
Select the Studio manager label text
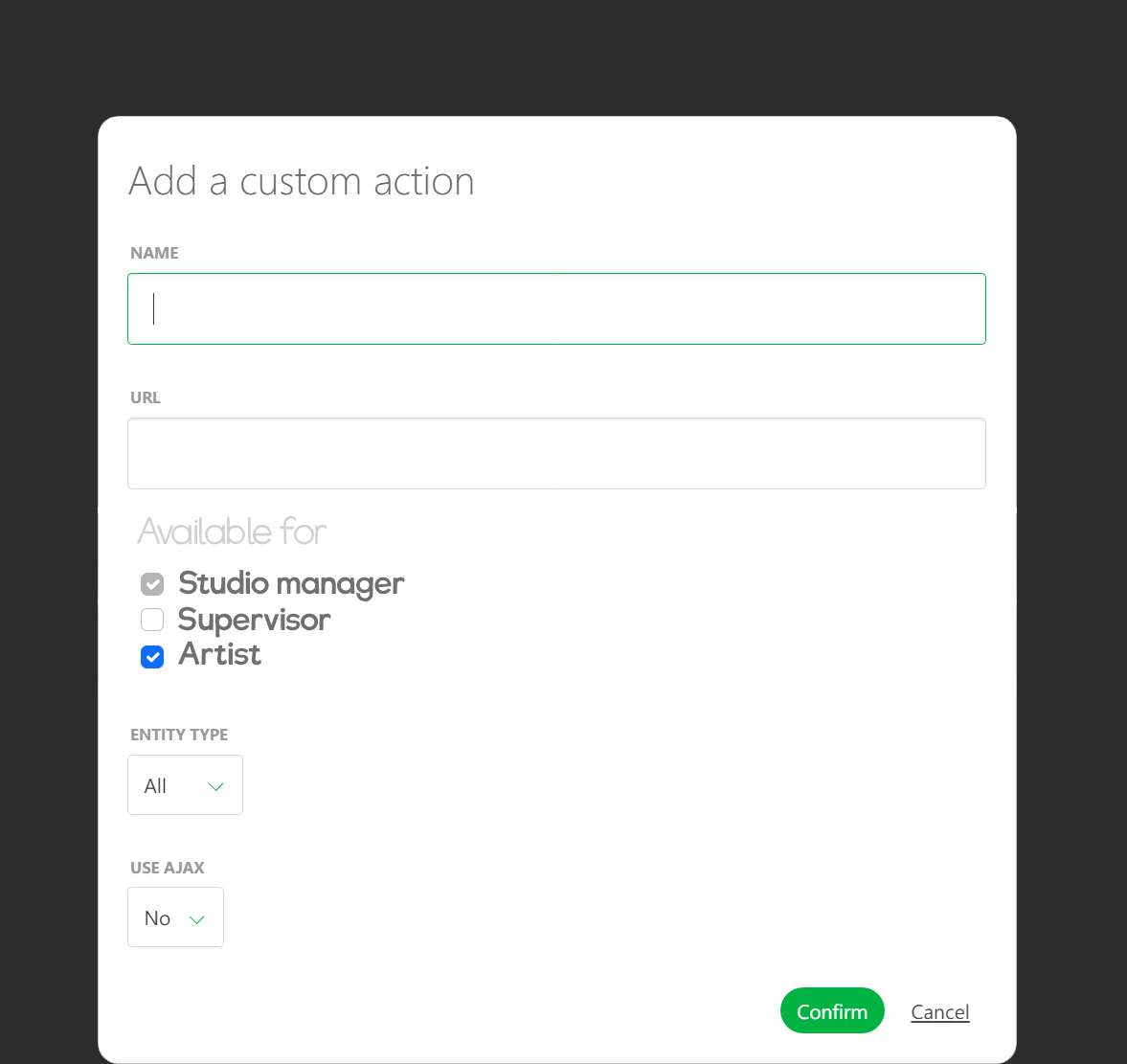tap(291, 583)
